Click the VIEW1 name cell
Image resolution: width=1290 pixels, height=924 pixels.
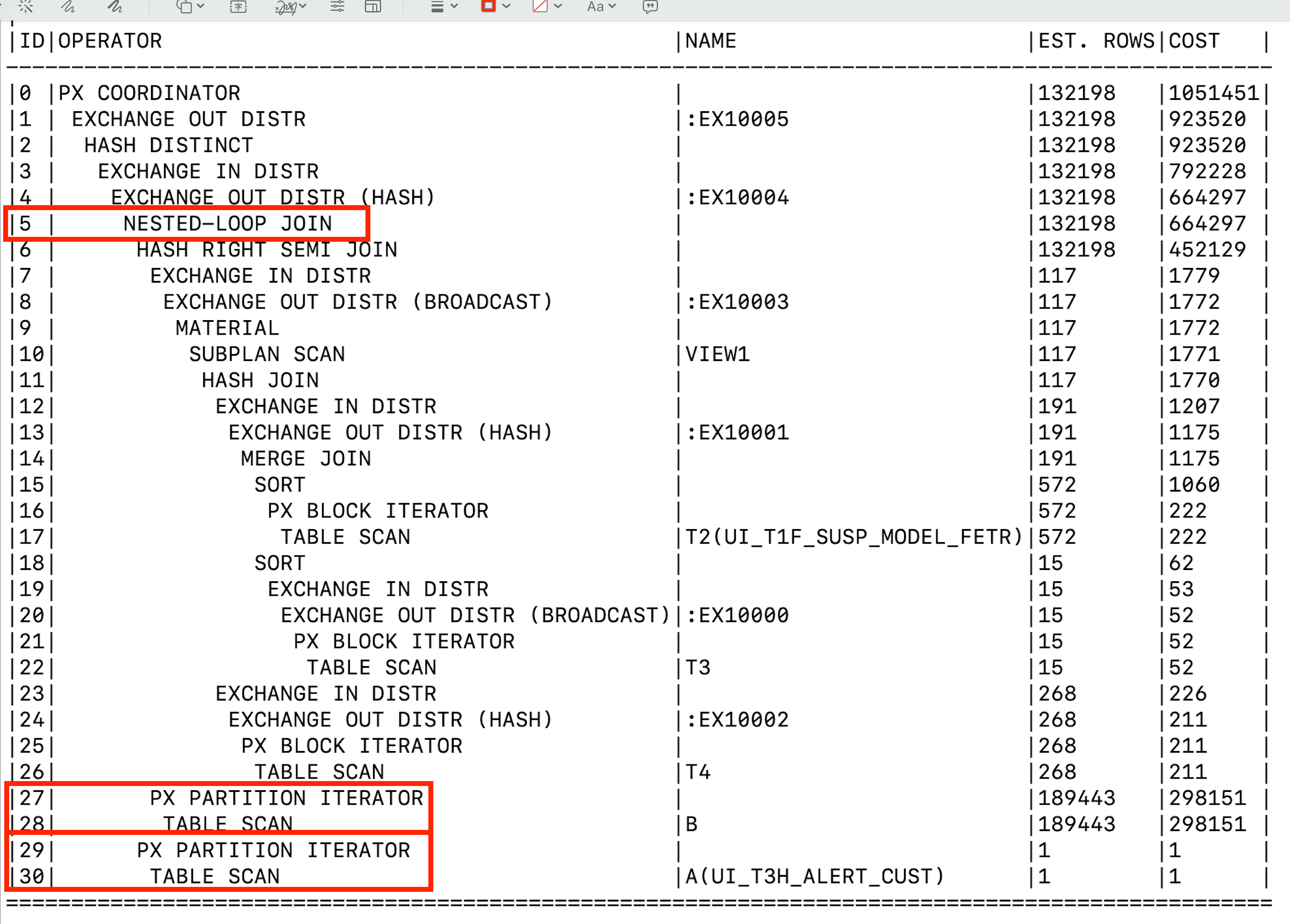718,354
